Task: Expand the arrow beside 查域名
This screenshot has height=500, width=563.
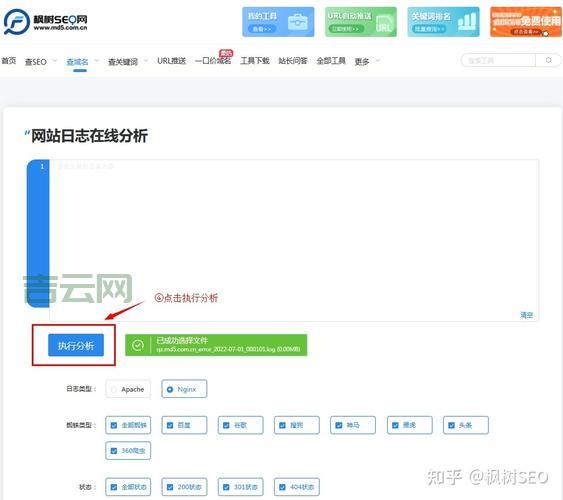Action: (97, 61)
